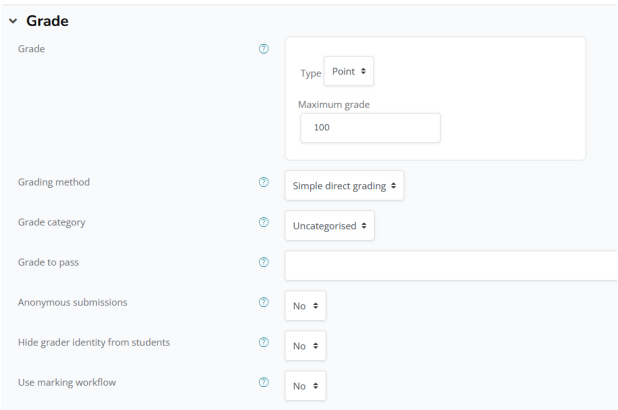
Task: Click help icon next to Grade category
Action: click(264, 223)
